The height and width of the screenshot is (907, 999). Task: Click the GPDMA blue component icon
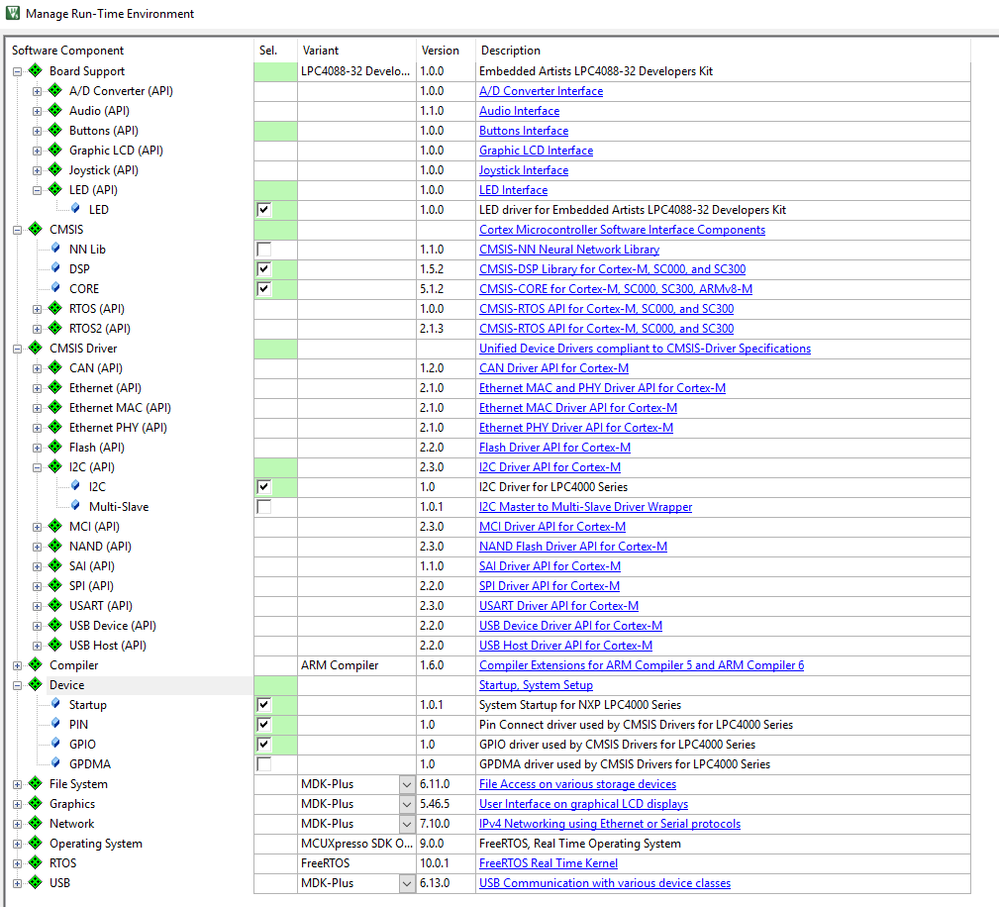click(55, 762)
